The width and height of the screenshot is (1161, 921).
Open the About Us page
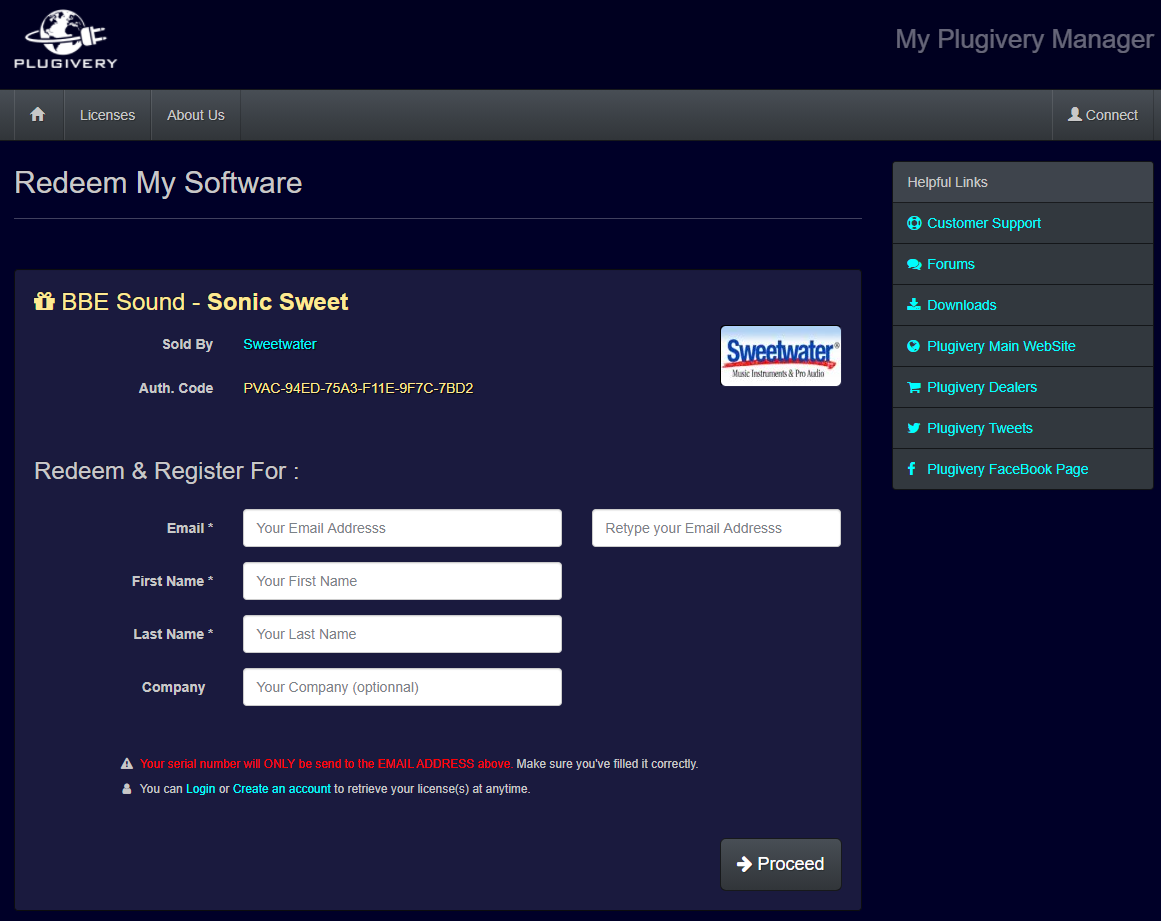tap(195, 114)
